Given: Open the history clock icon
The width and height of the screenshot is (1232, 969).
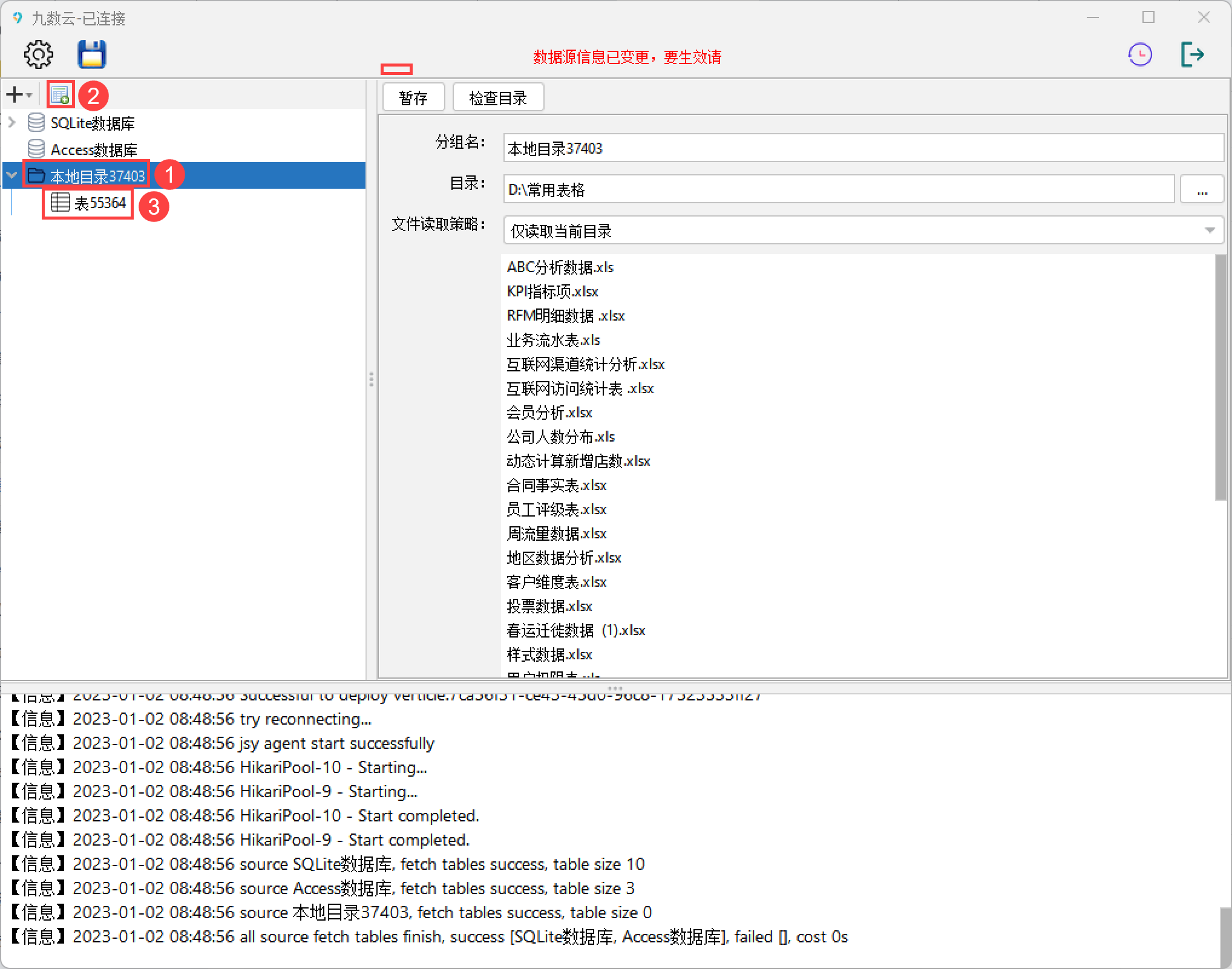Looking at the screenshot, I should 1140,55.
